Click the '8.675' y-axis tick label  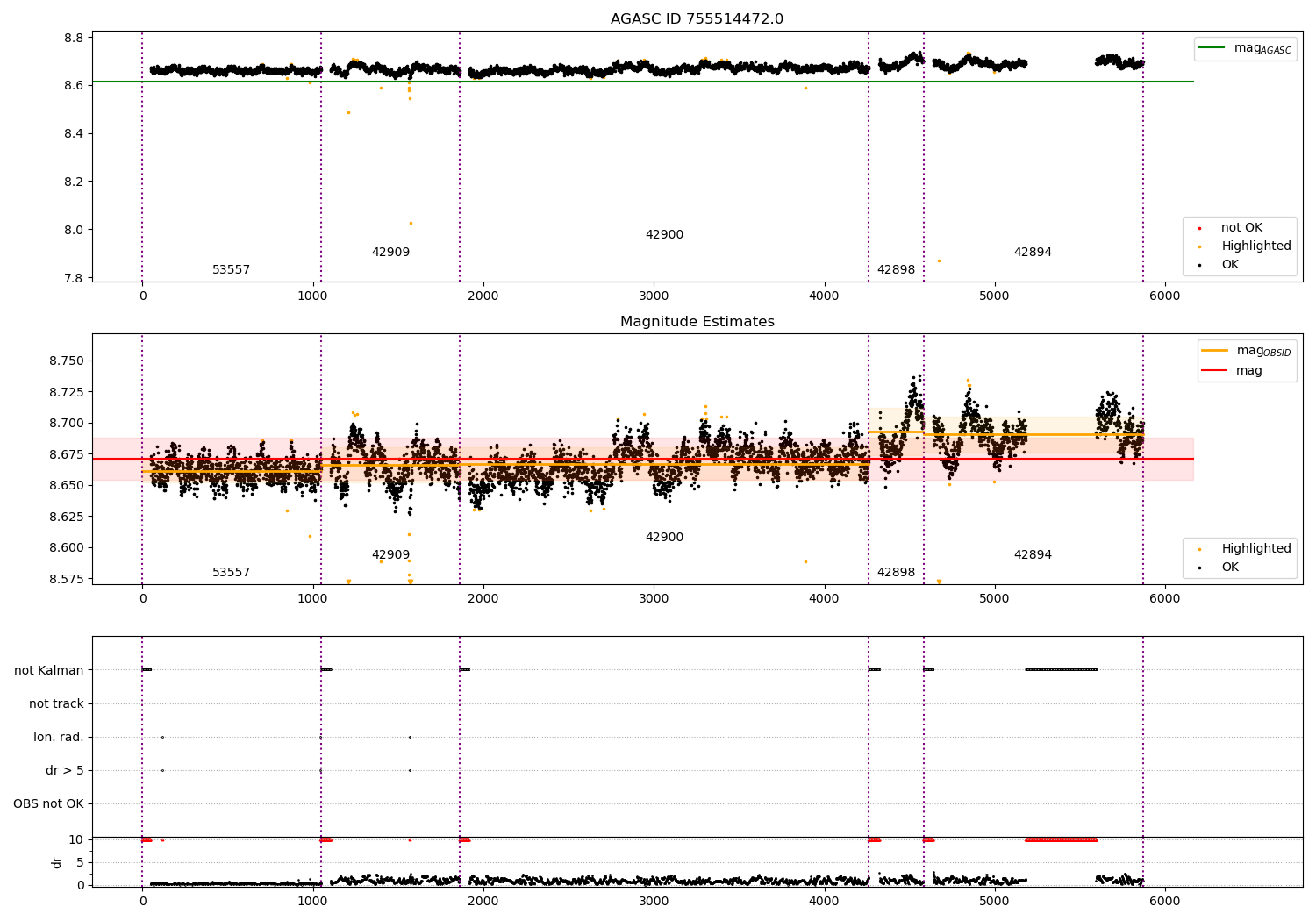click(x=67, y=454)
